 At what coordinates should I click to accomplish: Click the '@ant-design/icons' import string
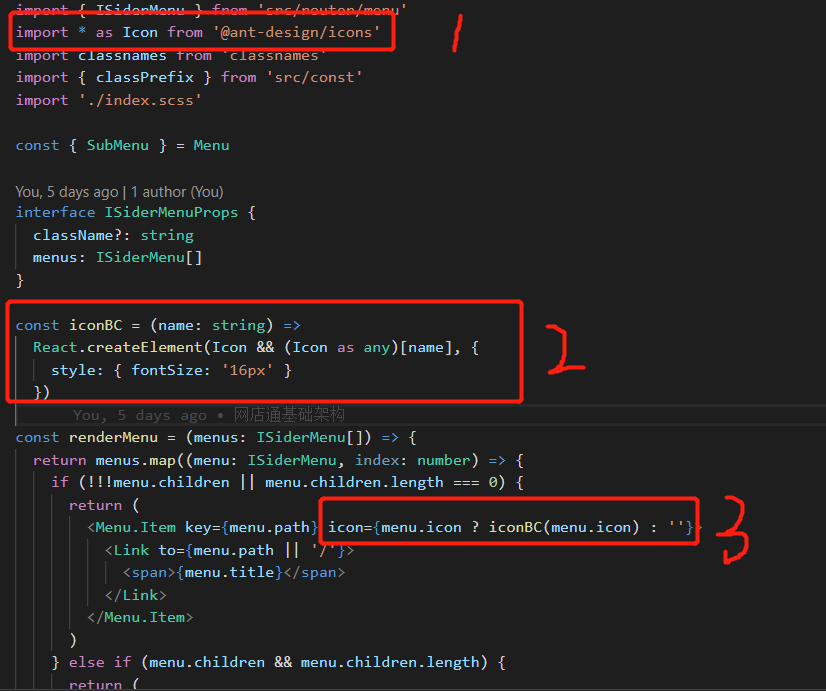[x=296, y=33]
